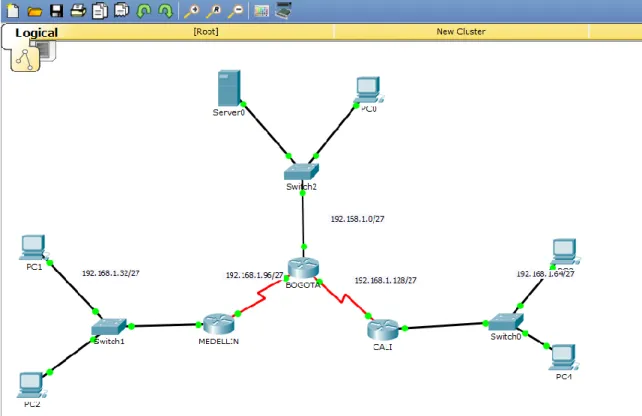The height and width of the screenshot is (416, 642).
Task: Save the project using the floppy disk icon
Action: point(57,11)
